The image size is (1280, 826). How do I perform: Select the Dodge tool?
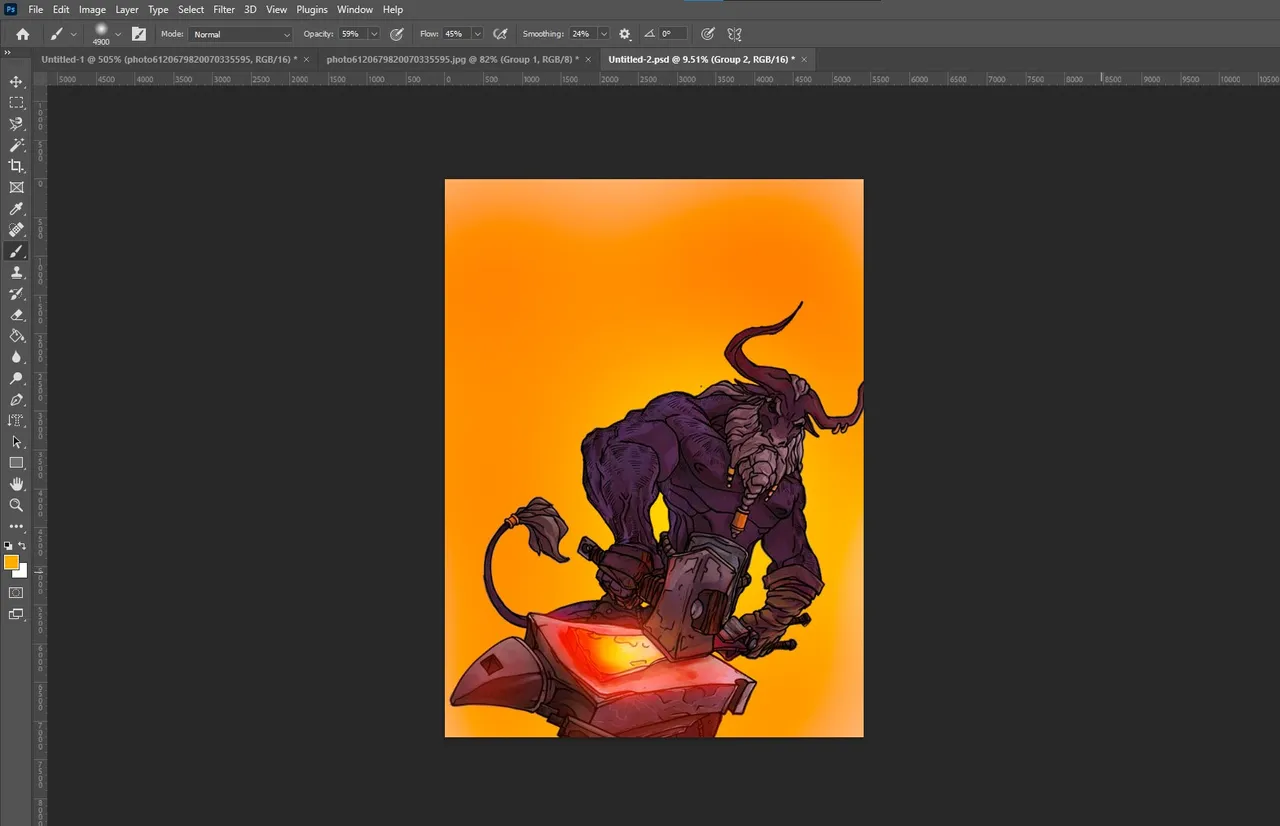(x=16, y=378)
